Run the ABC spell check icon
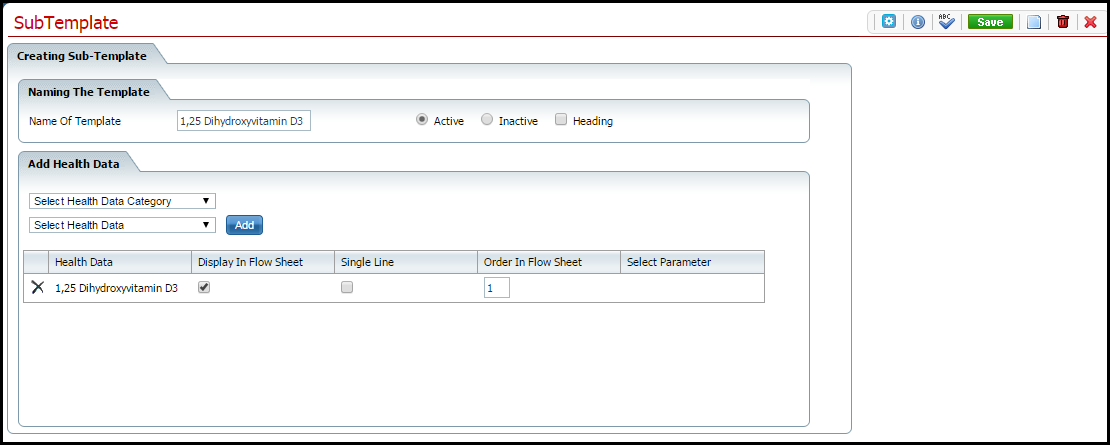 [946, 21]
